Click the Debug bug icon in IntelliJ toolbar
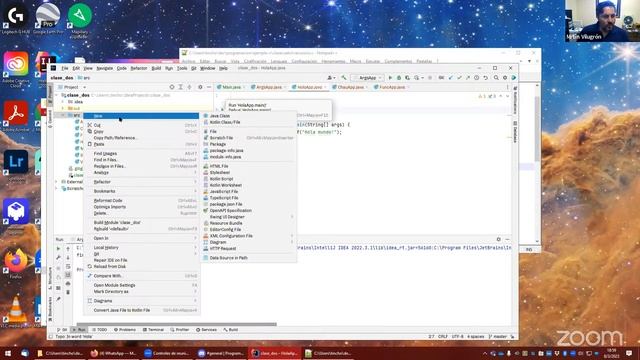Viewport: 640px width, 360px height. coord(399,78)
